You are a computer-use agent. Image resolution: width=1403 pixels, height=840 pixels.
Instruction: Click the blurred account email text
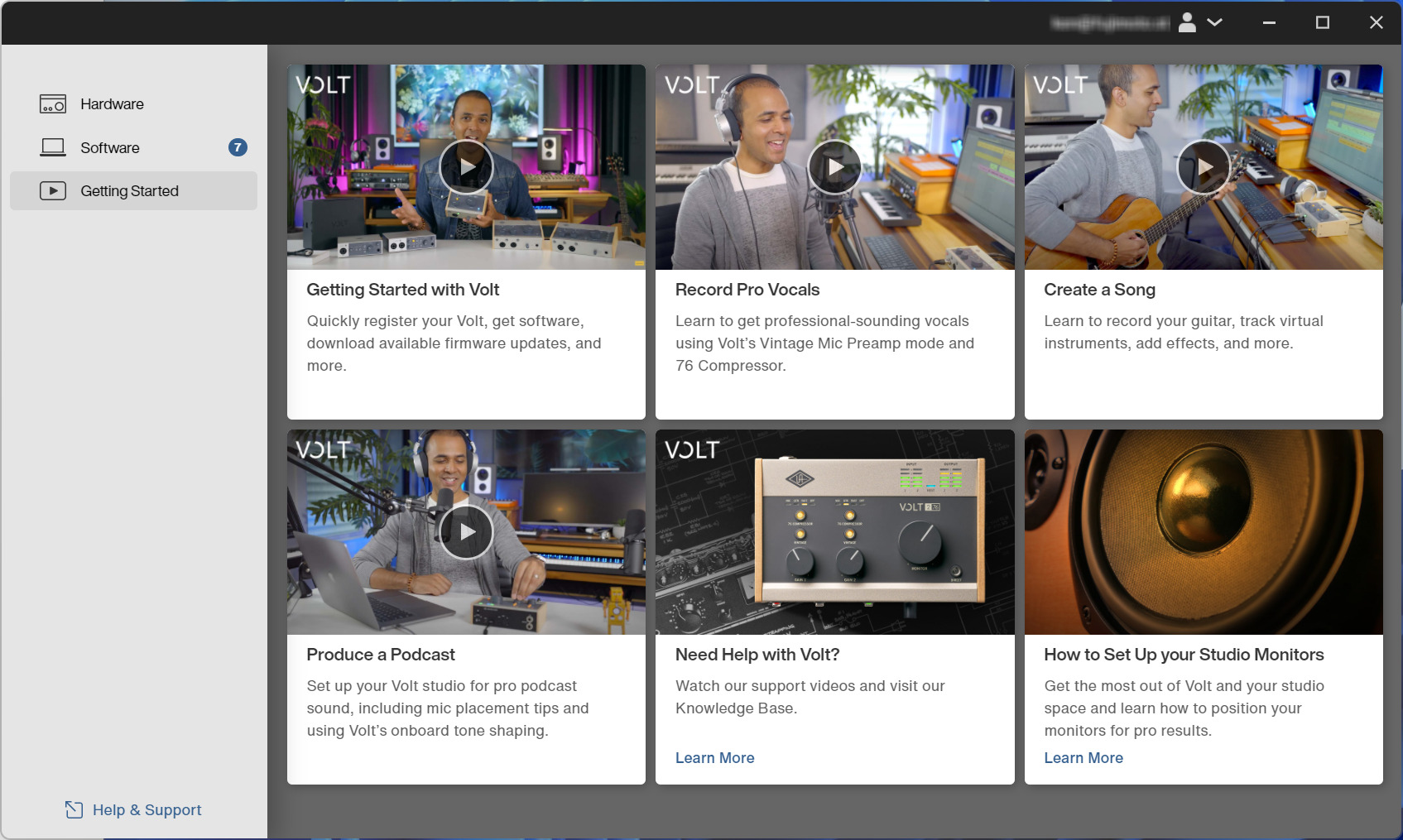(1110, 23)
